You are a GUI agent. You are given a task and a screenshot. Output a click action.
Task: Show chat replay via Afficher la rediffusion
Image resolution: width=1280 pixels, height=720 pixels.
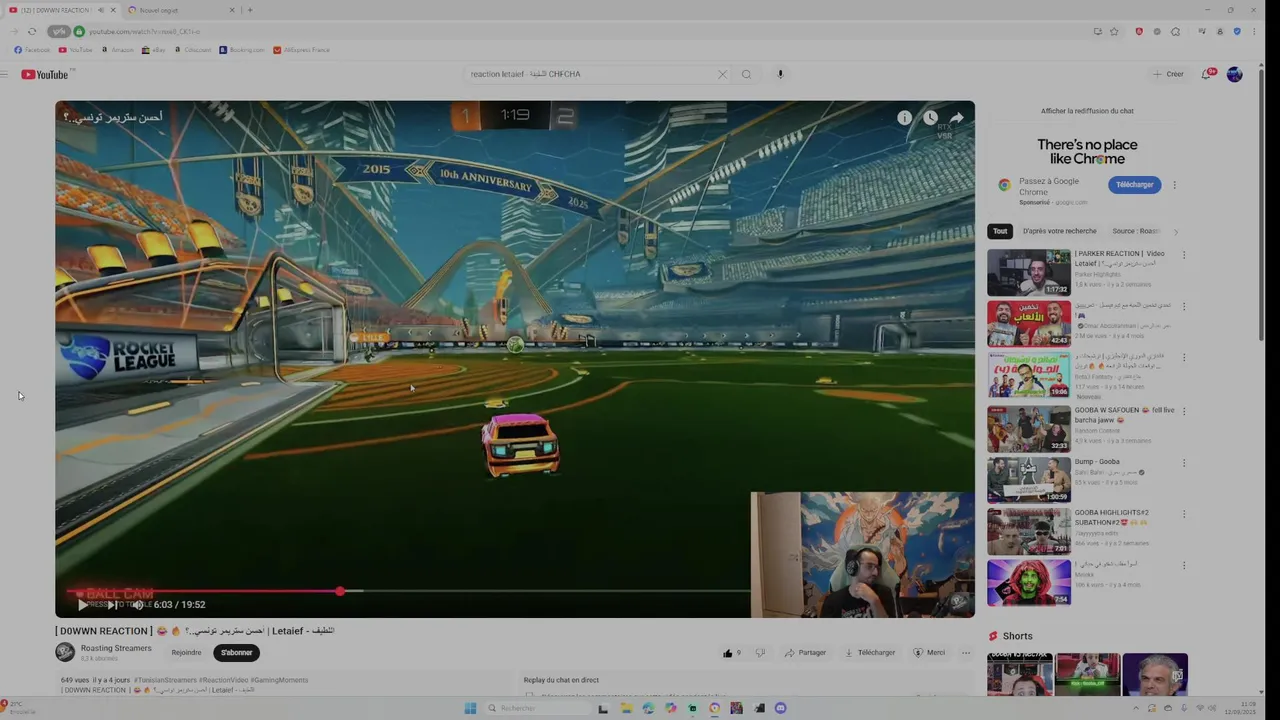coord(1087,111)
